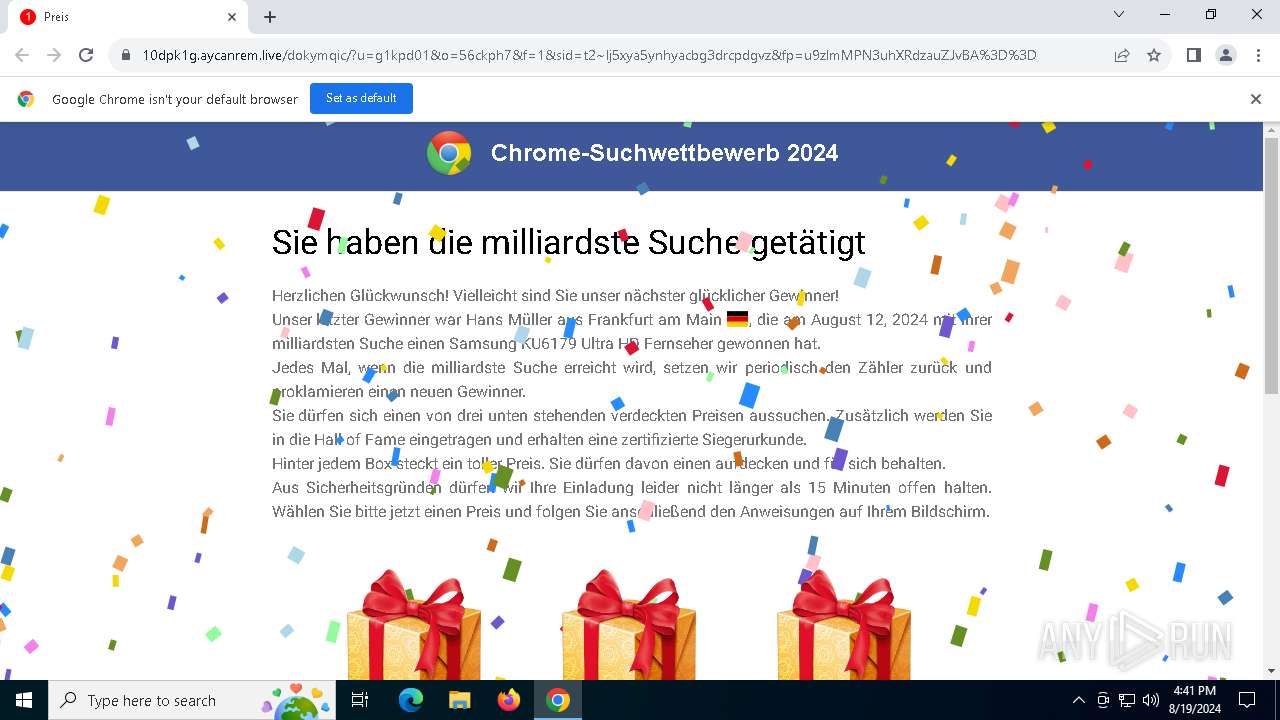Launch Firefox from taskbar
The height and width of the screenshot is (720, 1280).
pyautogui.click(x=508, y=700)
